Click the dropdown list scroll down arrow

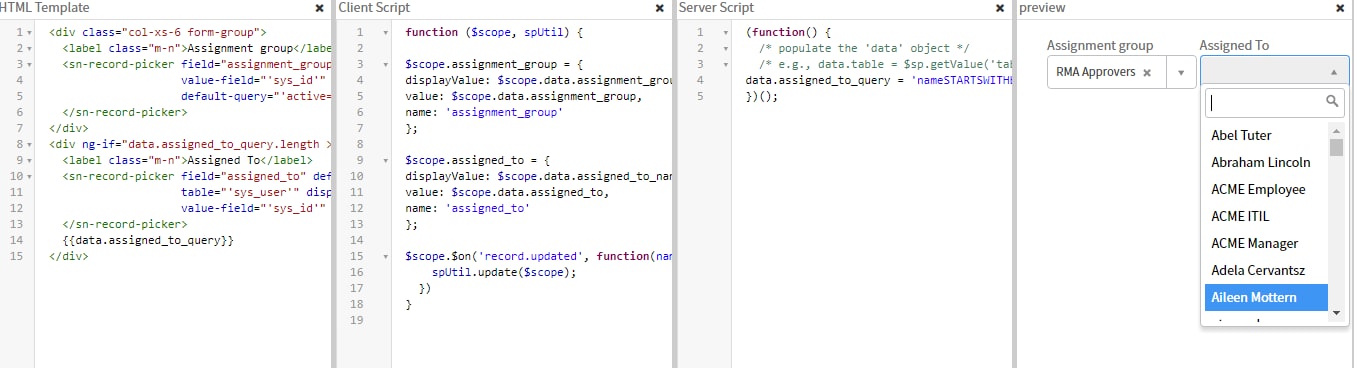tap(1336, 314)
